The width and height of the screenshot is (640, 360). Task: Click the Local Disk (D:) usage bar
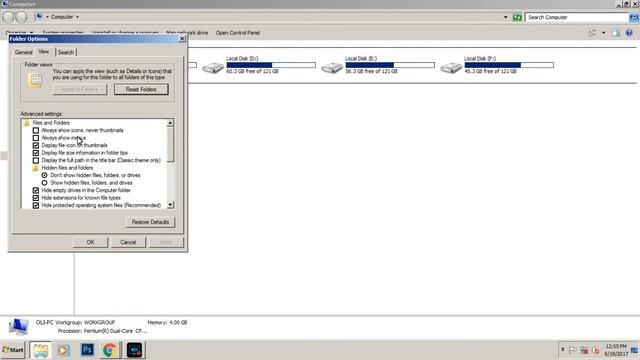pos(271,65)
